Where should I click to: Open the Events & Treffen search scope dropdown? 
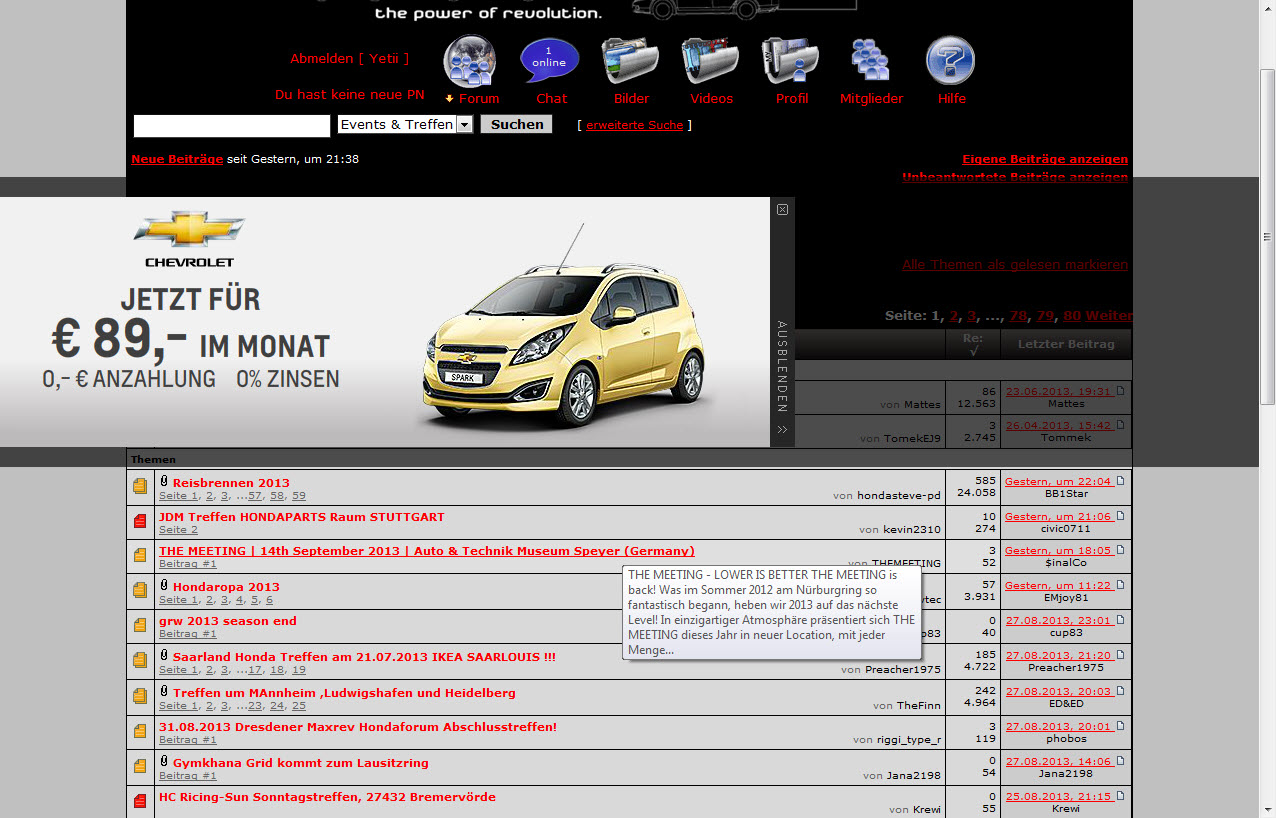[x=405, y=124]
